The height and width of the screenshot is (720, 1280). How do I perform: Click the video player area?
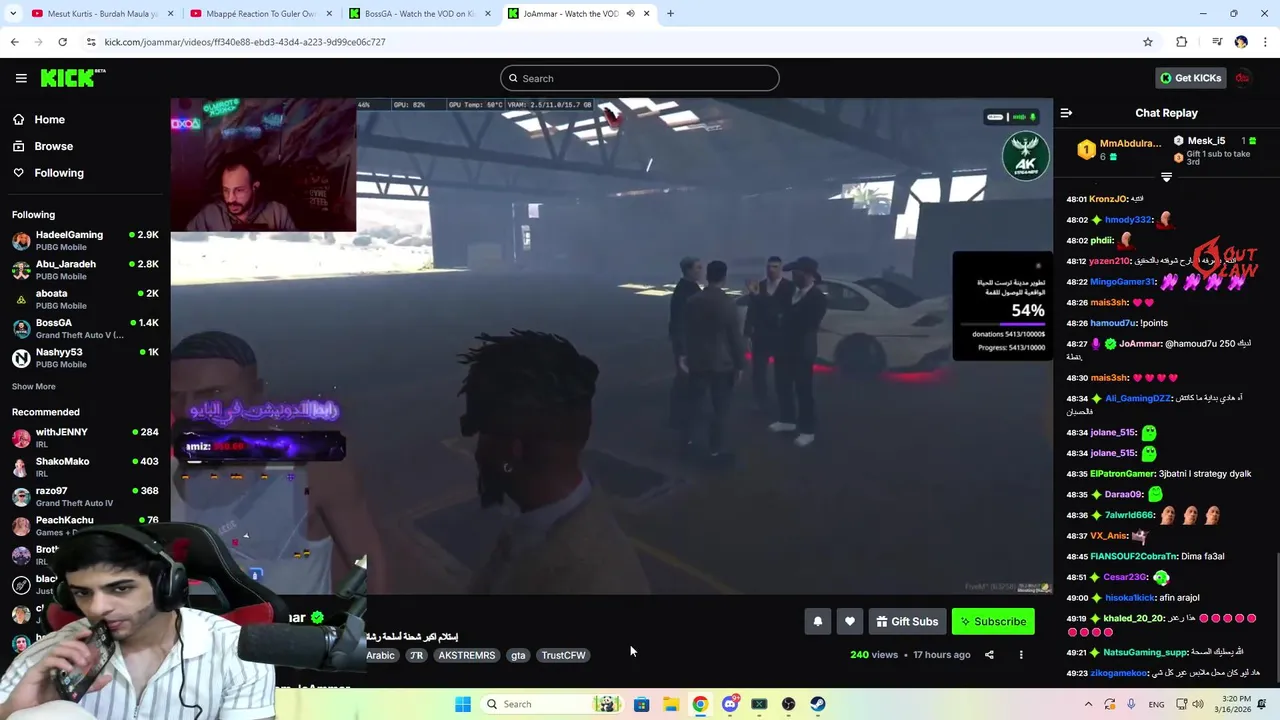pos(611,346)
